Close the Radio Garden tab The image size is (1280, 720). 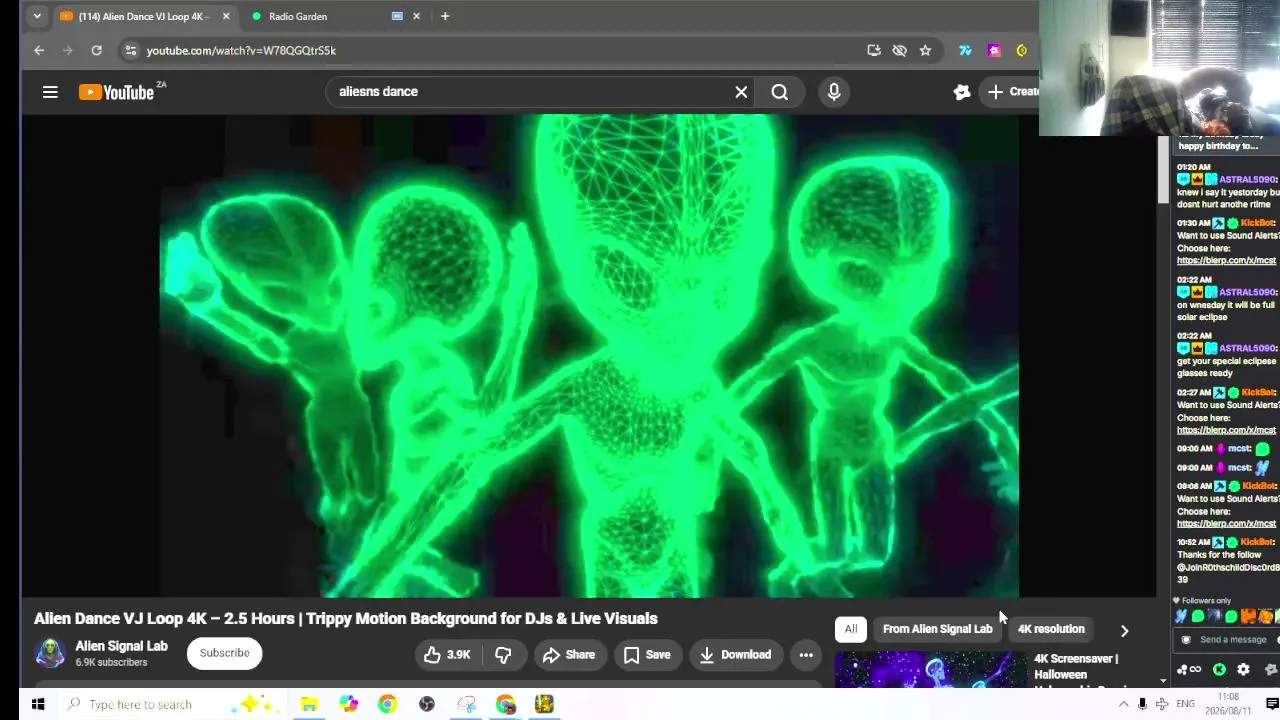tap(416, 16)
